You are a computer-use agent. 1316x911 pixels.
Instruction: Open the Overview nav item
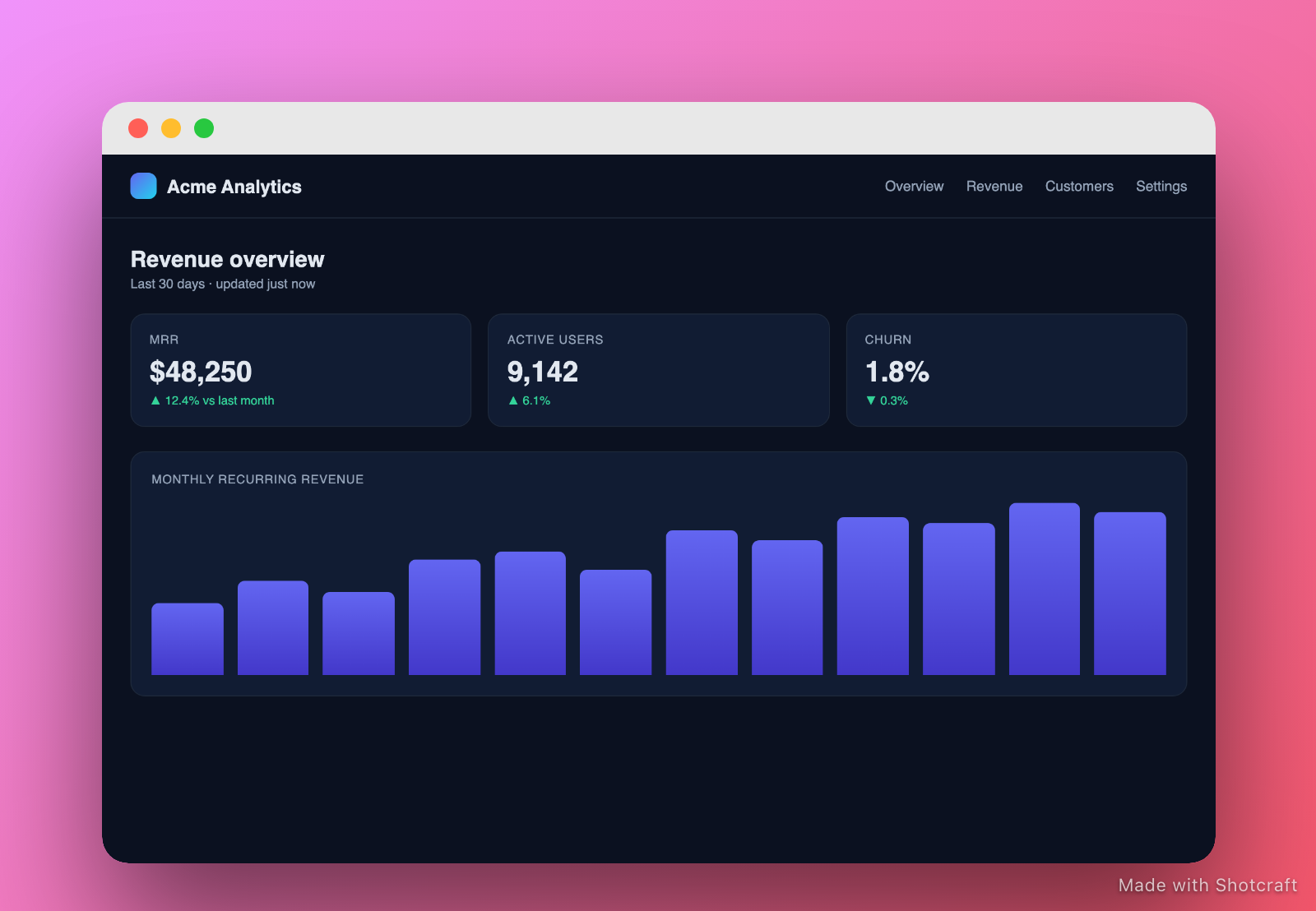click(x=914, y=187)
